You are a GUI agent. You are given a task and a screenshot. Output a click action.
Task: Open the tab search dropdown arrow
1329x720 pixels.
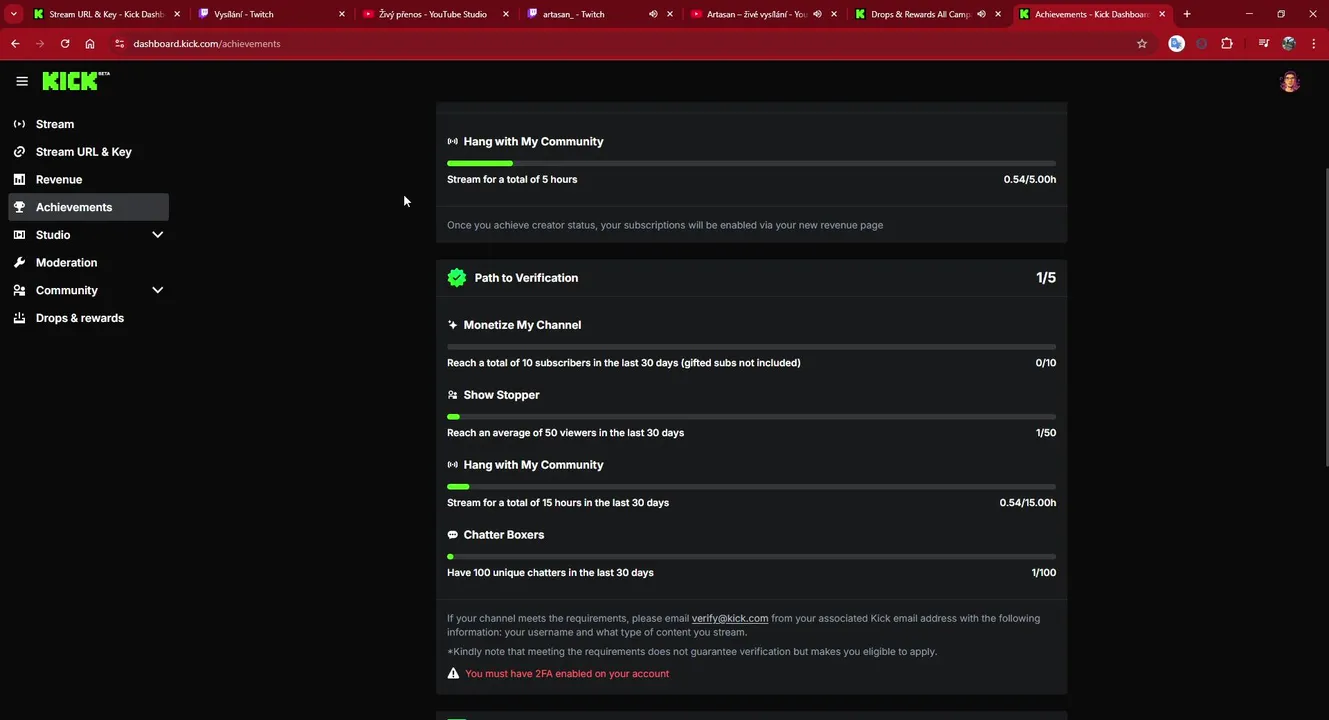14,14
